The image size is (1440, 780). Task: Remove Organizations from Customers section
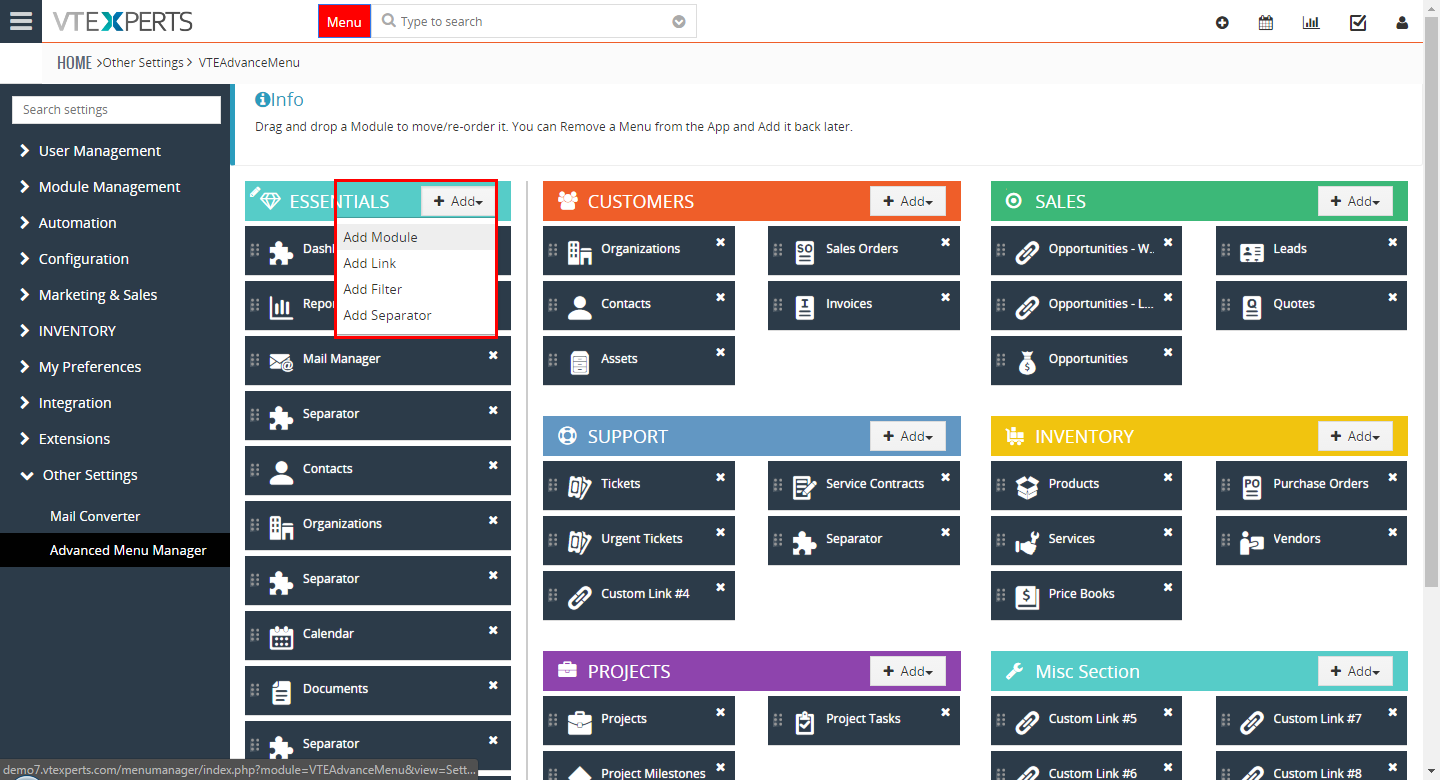pyautogui.click(x=720, y=242)
